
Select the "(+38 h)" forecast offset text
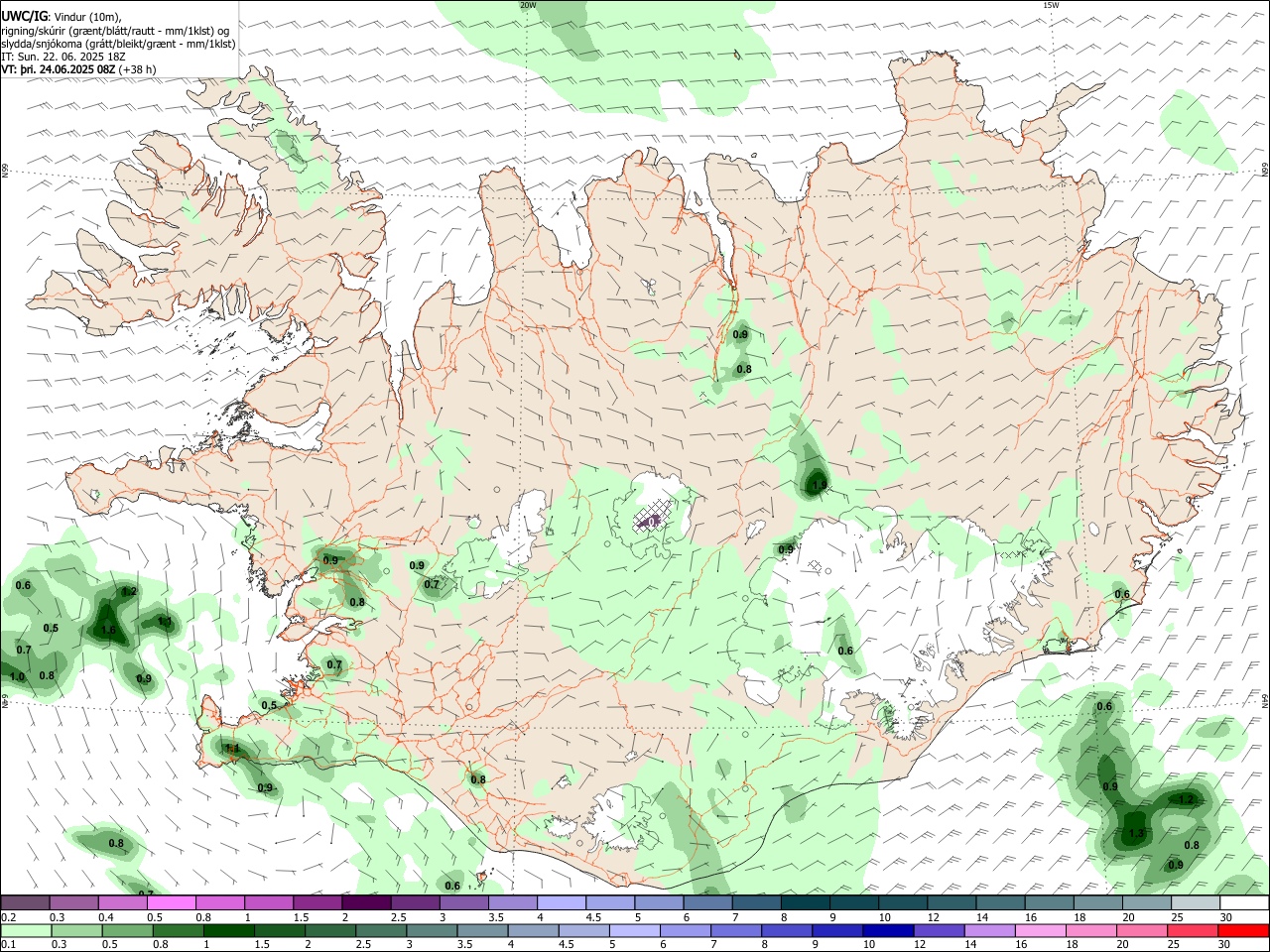(137, 69)
